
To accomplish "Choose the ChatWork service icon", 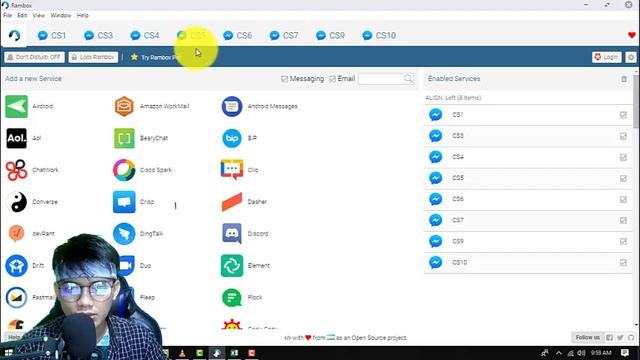I will click(x=16, y=170).
